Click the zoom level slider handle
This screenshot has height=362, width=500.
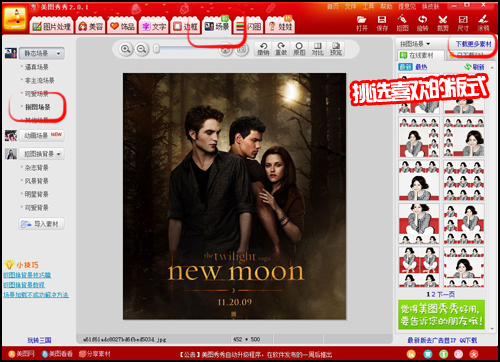156,49
